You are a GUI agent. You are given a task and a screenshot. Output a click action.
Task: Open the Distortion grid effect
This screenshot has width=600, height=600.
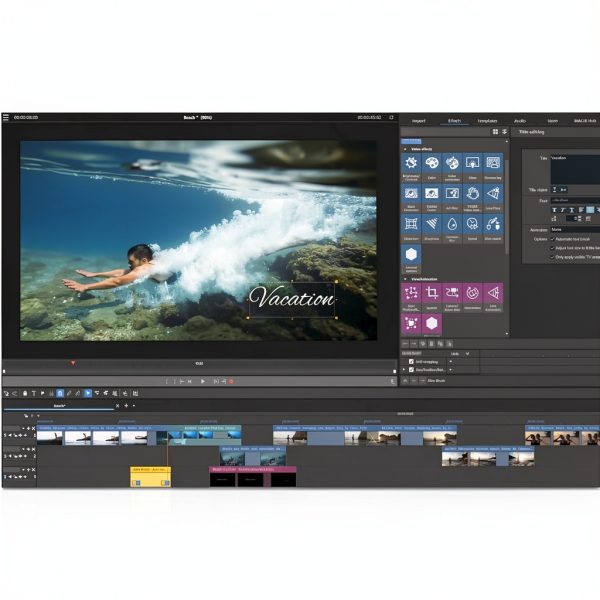411,228
